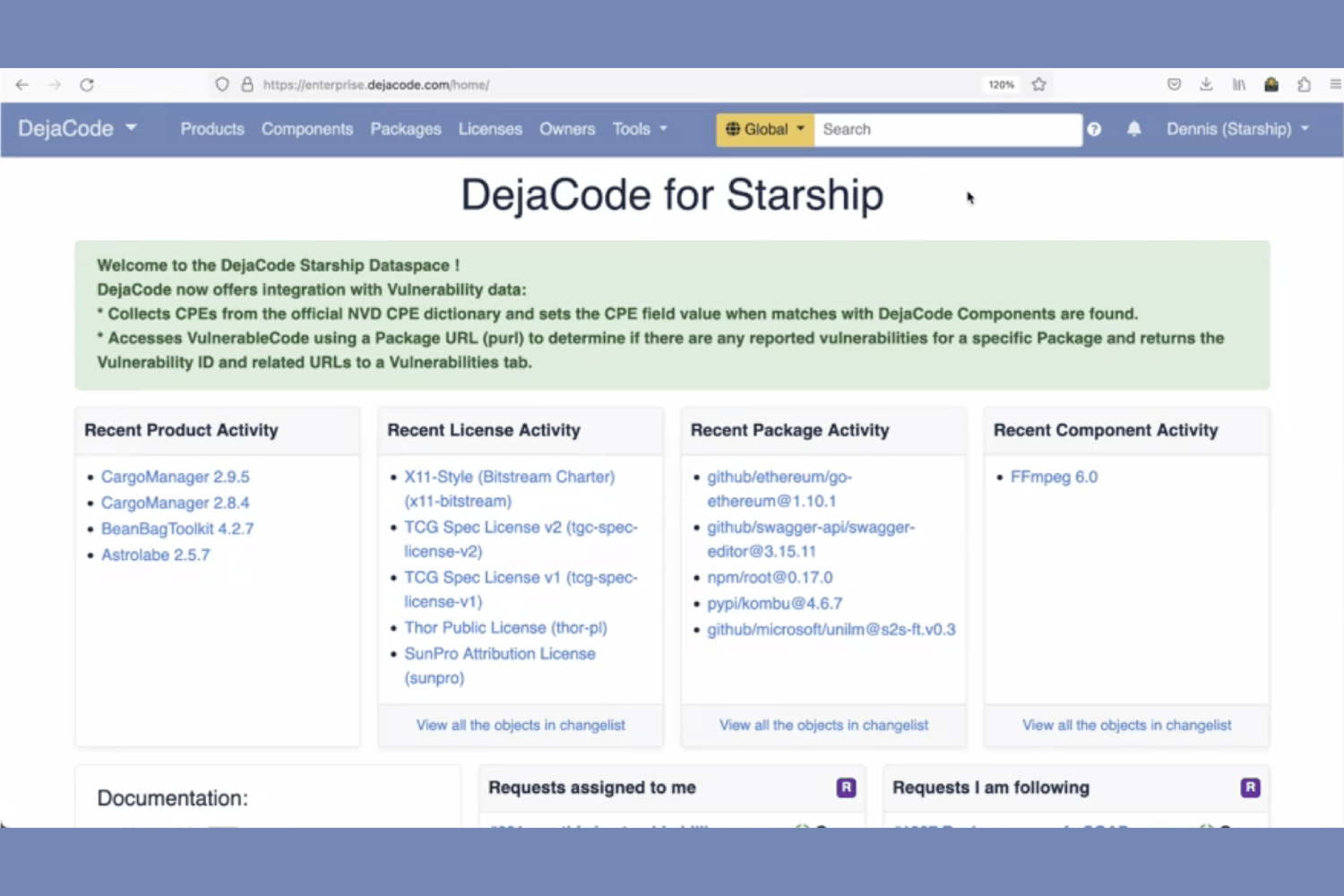The height and width of the screenshot is (896, 1344).
Task: Click the browser forward arrow
Action: [x=55, y=84]
